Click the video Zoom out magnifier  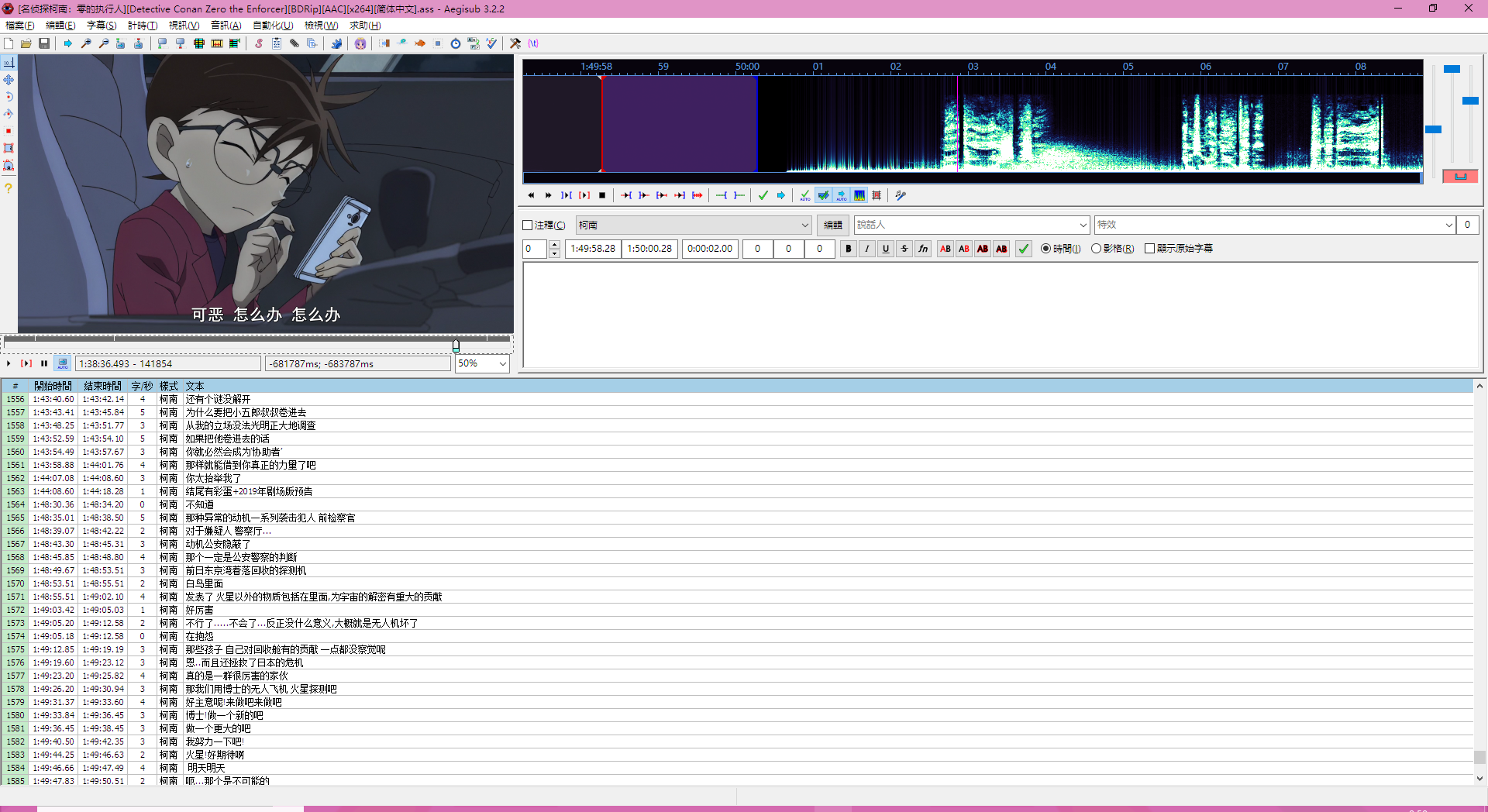point(104,43)
